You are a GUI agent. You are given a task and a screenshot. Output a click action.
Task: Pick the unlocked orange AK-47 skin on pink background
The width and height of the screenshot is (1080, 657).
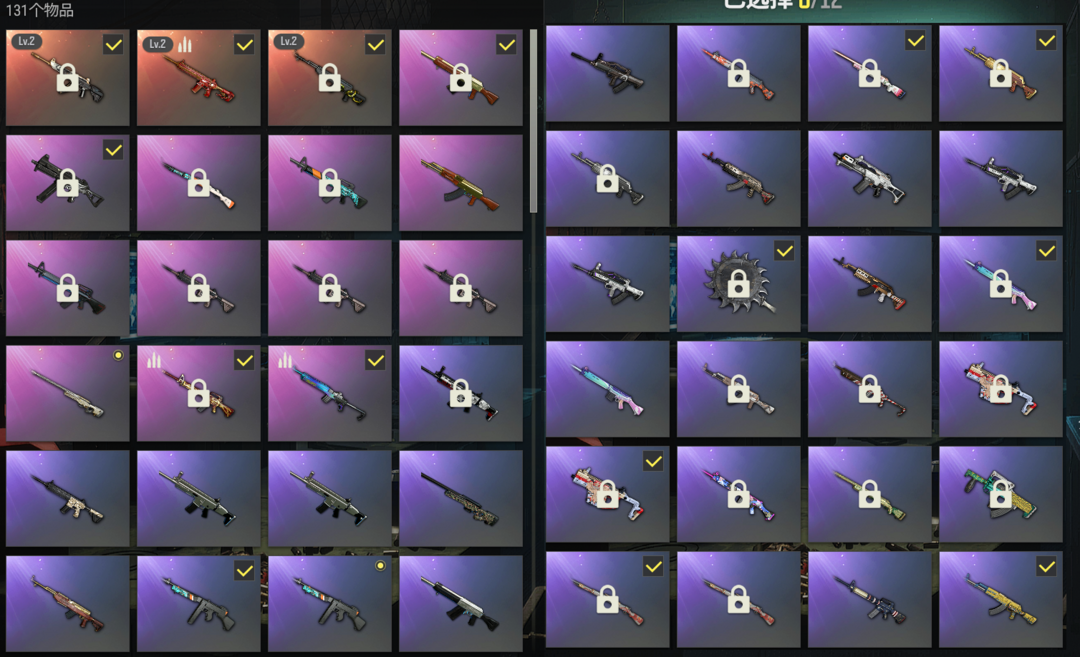[x=461, y=182]
